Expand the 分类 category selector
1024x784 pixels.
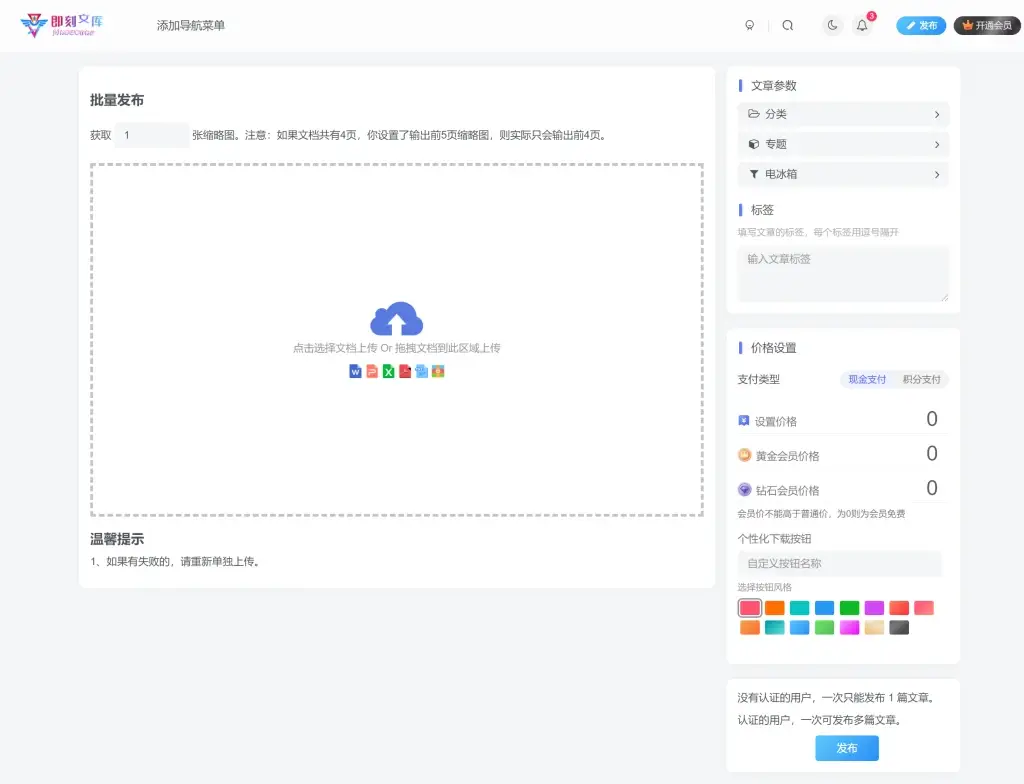tap(843, 114)
